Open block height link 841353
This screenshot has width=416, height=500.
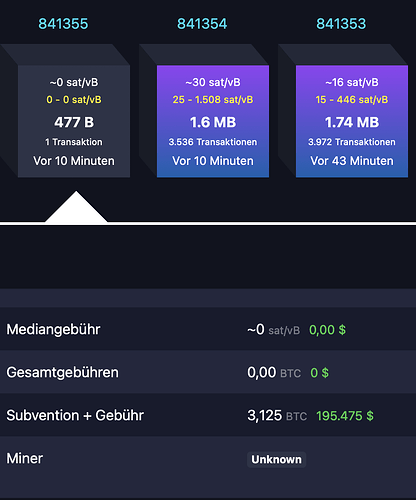341,24
